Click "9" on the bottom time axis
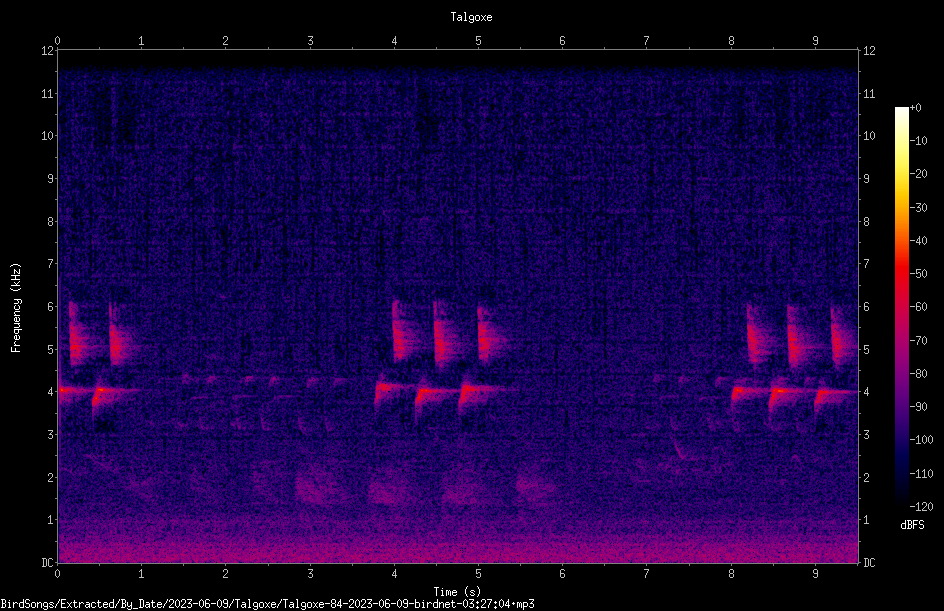The width and height of the screenshot is (944, 611). (x=815, y=574)
